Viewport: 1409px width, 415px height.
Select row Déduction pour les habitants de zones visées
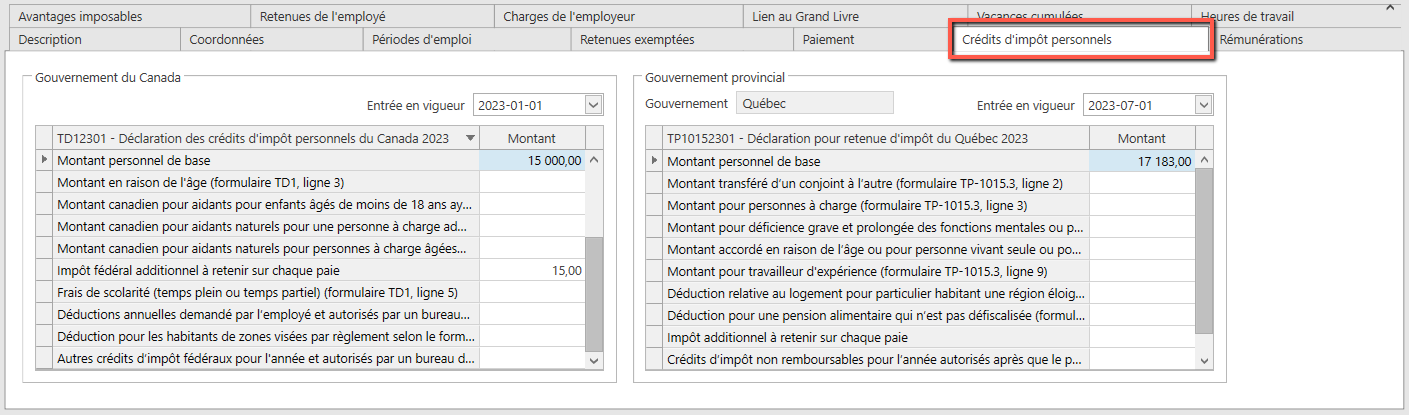[266, 336]
